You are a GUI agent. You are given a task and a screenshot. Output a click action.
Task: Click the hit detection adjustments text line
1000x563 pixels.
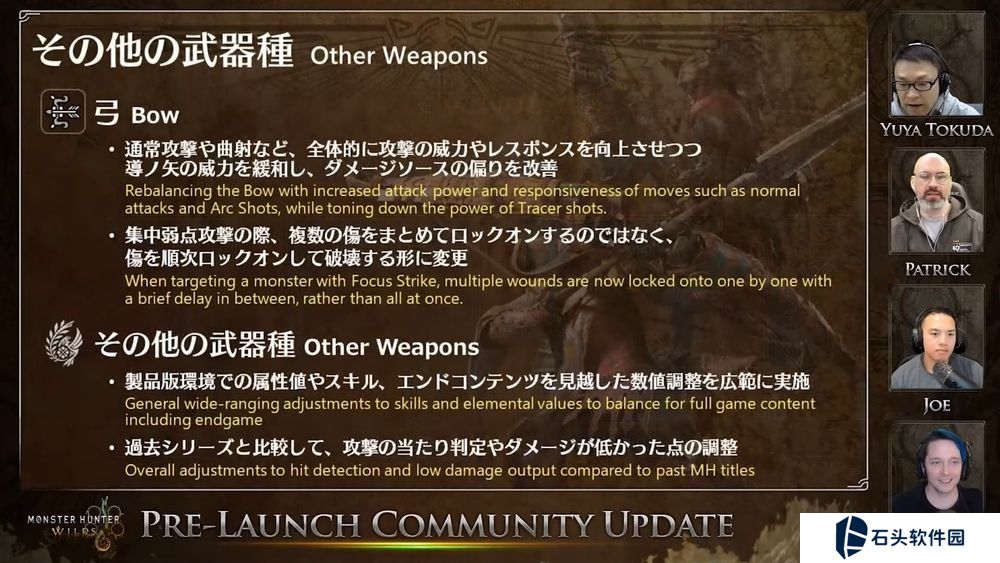439,471
